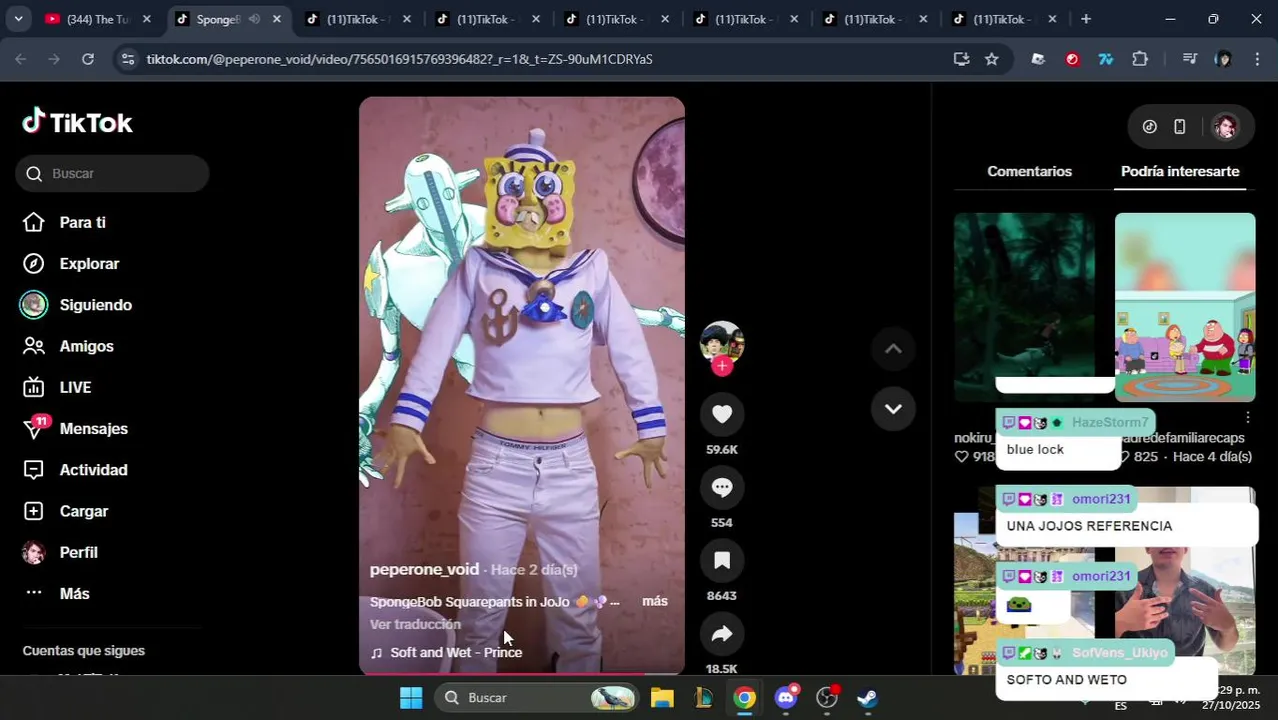
Task: Open Steam from taskbar
Action: [x=868, y=697]
